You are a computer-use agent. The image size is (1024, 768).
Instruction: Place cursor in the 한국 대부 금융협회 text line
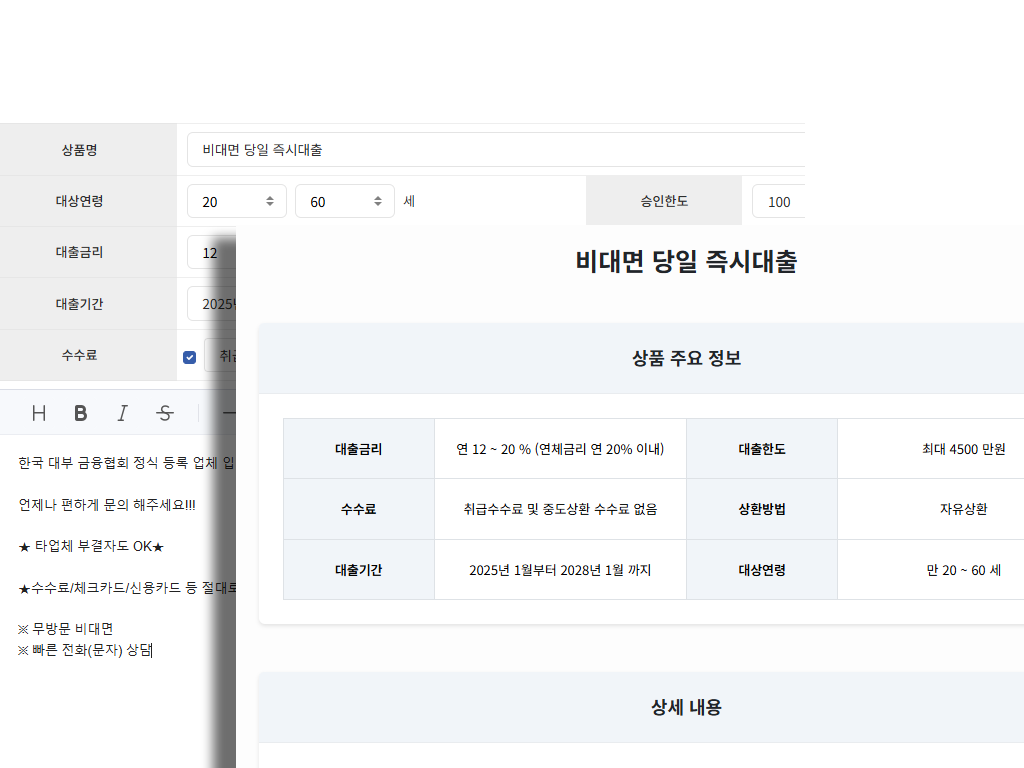point(100,463)
